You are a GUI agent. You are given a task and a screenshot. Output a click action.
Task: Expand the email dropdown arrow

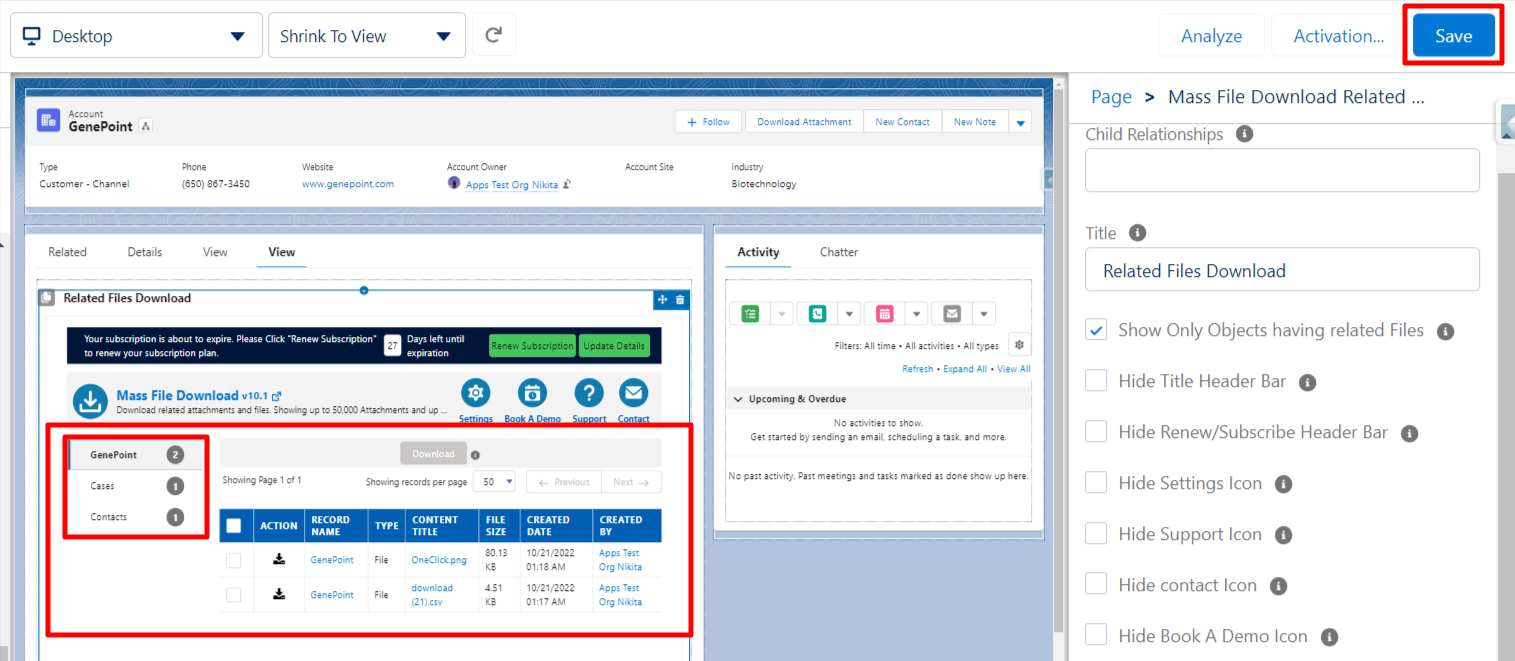tap(983, 314)
